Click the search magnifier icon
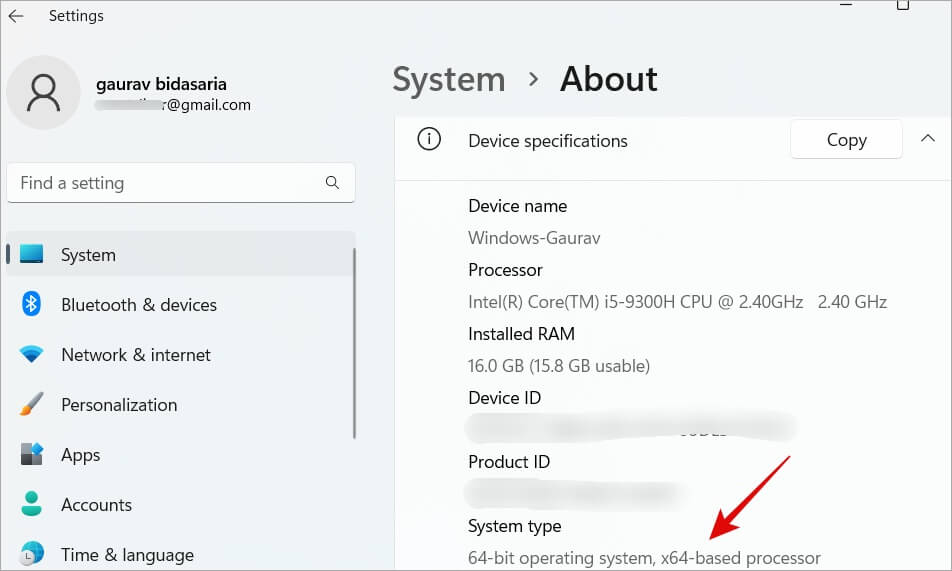 [332, 182]
